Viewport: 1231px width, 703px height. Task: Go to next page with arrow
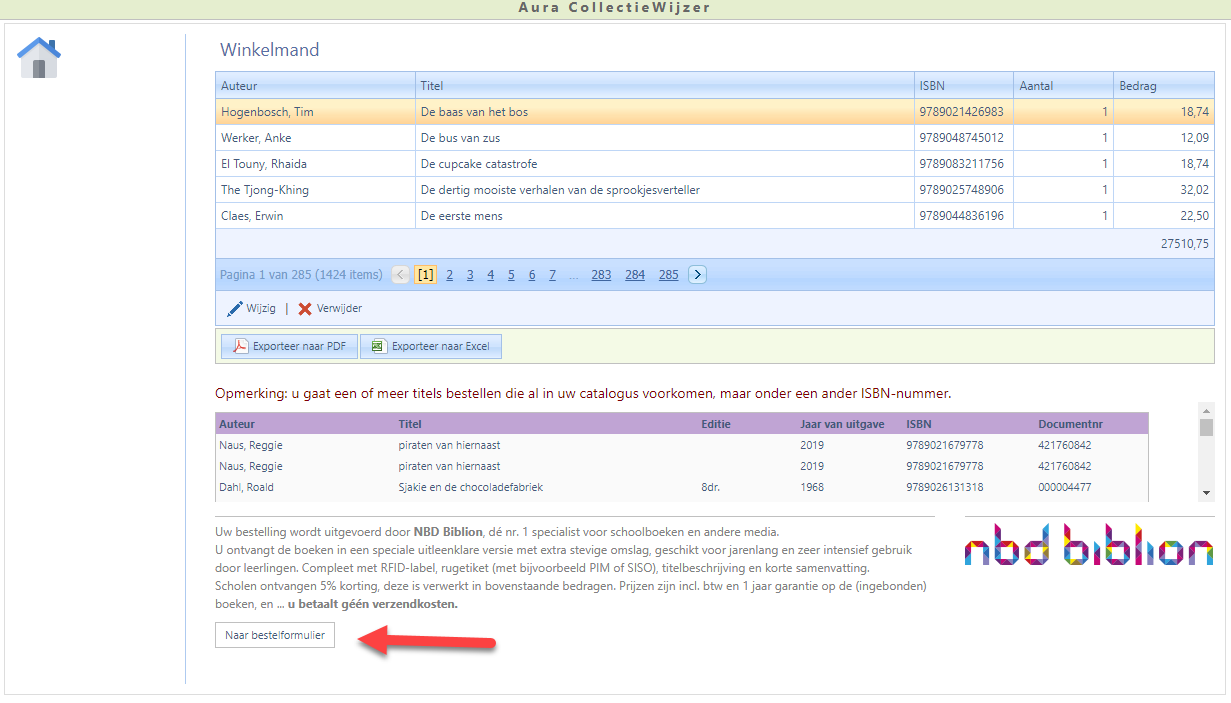697,275
